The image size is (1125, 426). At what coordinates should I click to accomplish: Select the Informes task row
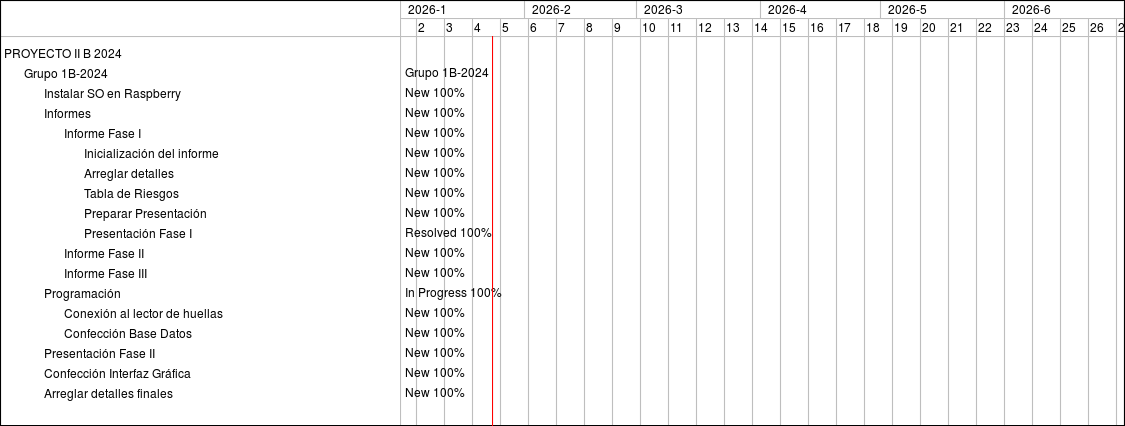tap(67, 114)
